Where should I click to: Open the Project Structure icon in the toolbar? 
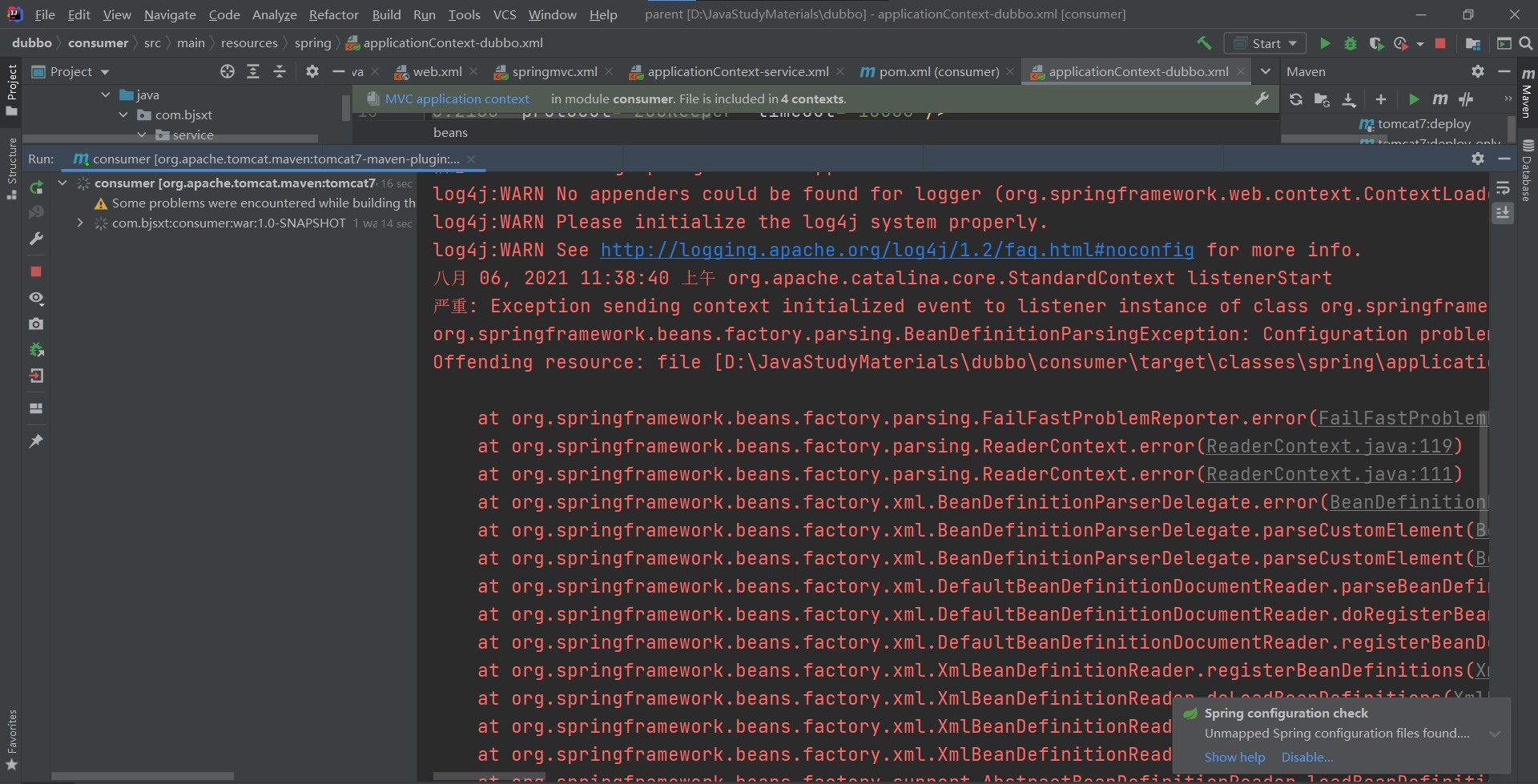tap(1472, 43)
